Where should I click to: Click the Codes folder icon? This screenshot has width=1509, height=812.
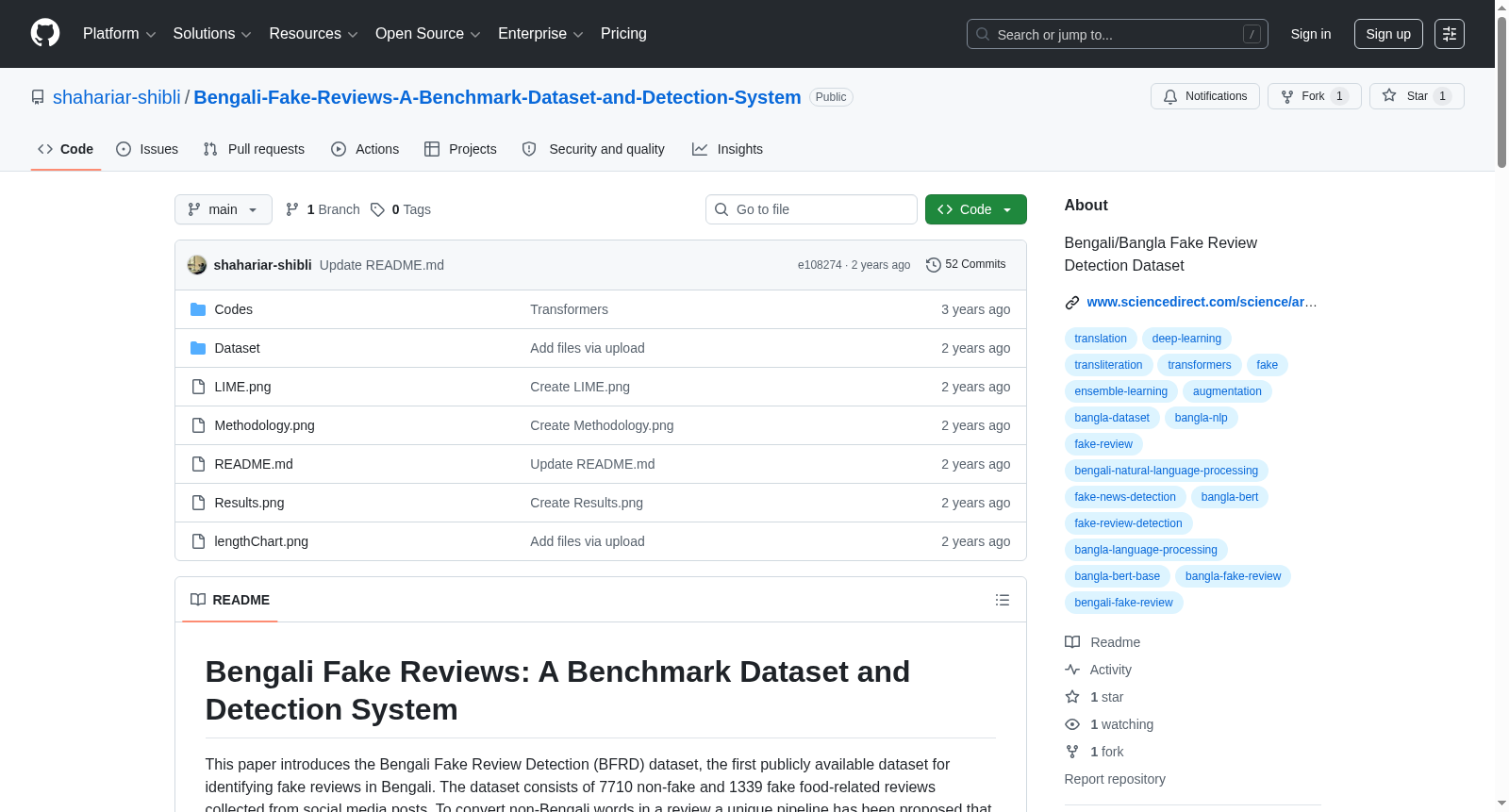pos(198,309)
